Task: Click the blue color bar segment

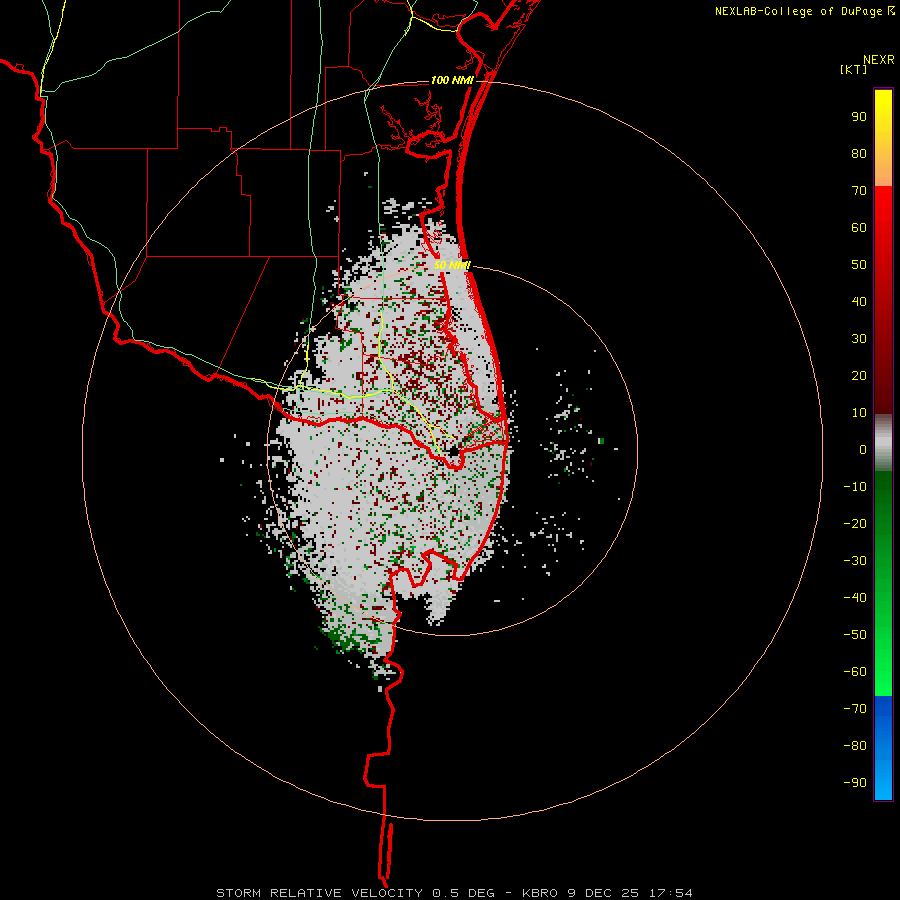Action: pyautogui.click(x=883, y=748)
